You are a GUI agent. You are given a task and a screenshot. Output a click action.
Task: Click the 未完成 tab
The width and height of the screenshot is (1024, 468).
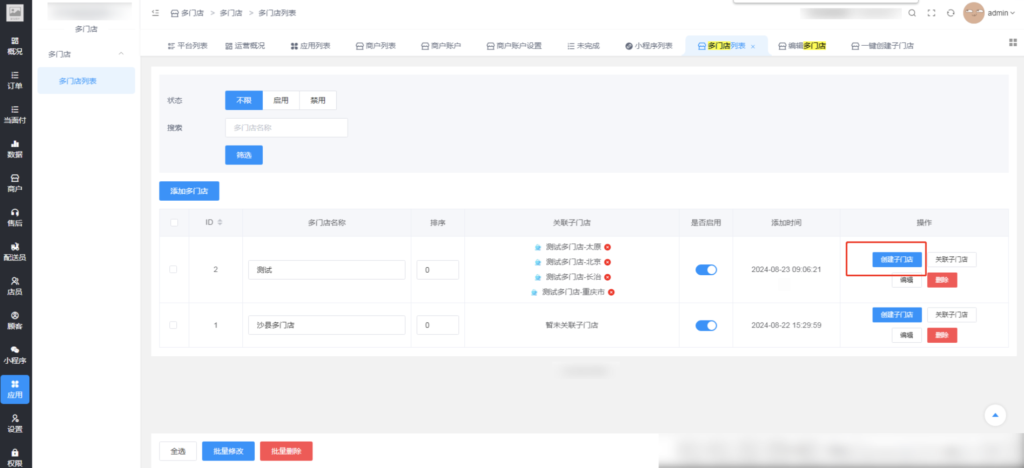(x=583, y=46)
